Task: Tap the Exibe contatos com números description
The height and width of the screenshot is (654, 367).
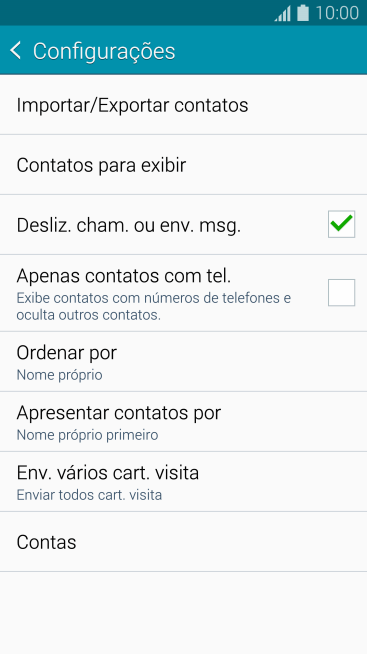Action: (x=153, y=307)
